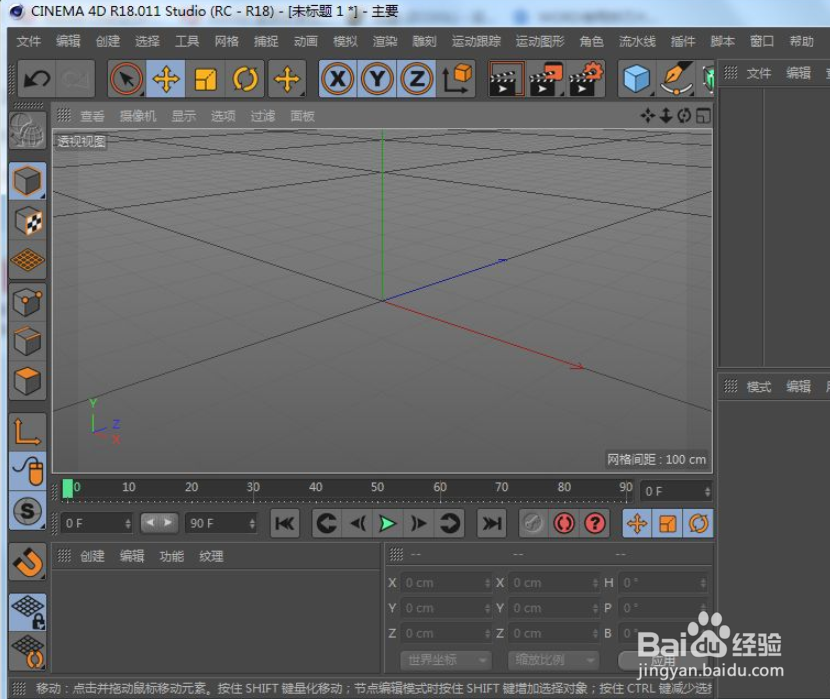Click Render to Picture Viewer icon

tap(546, 79)
